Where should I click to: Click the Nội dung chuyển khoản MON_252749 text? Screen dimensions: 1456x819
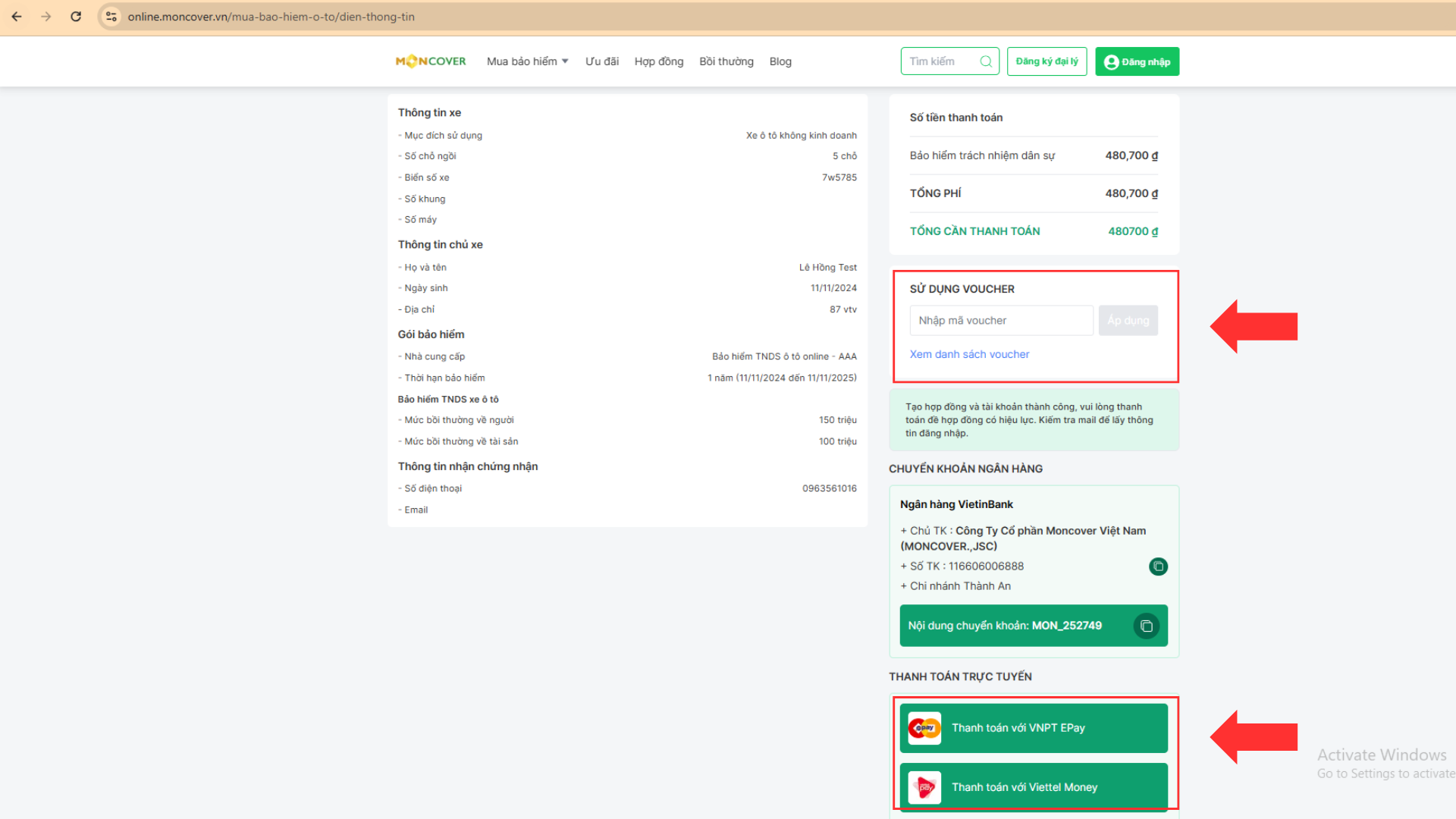pyautogui.click(x=1005, y=626)
